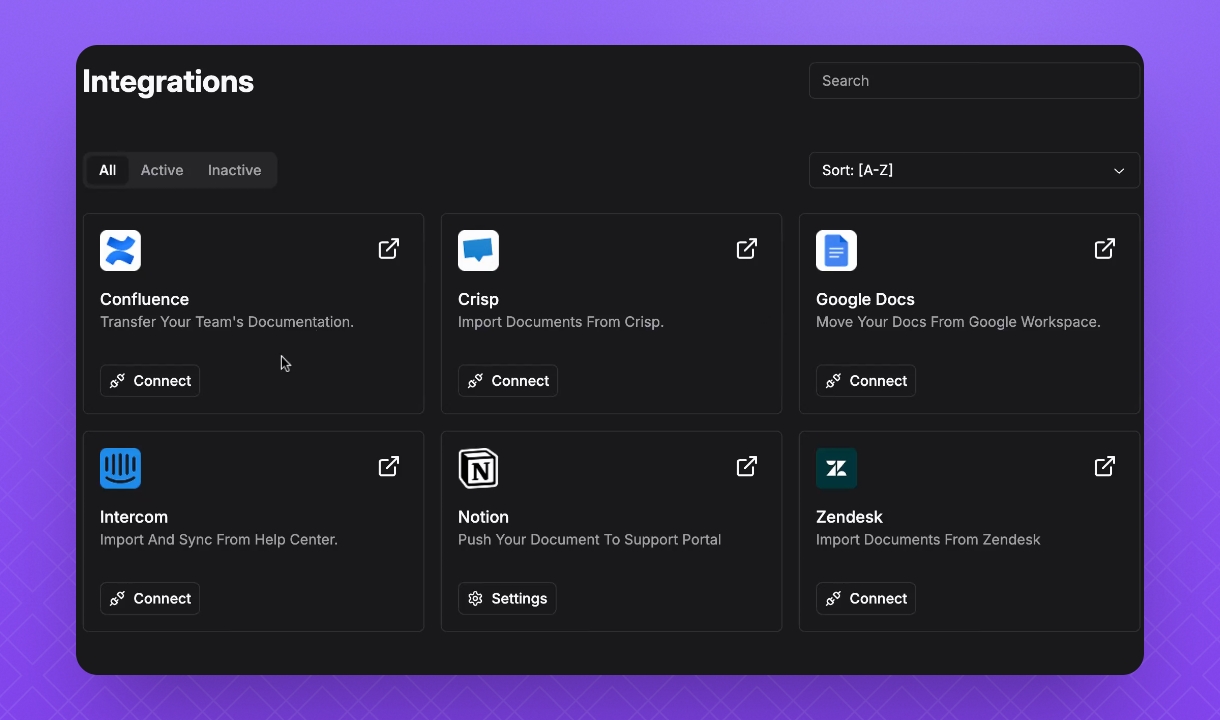
Task: Open Google Docs external link icon
Action: coord(1105,249)
